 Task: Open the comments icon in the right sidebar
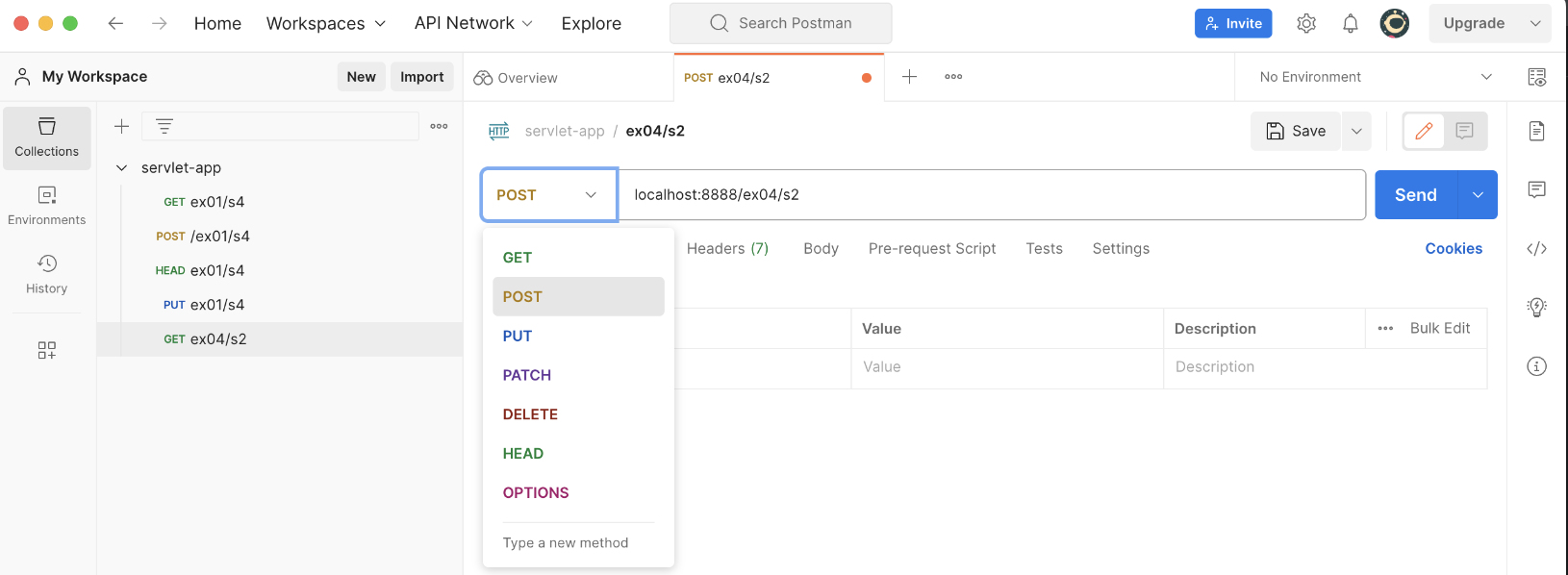1537,189
